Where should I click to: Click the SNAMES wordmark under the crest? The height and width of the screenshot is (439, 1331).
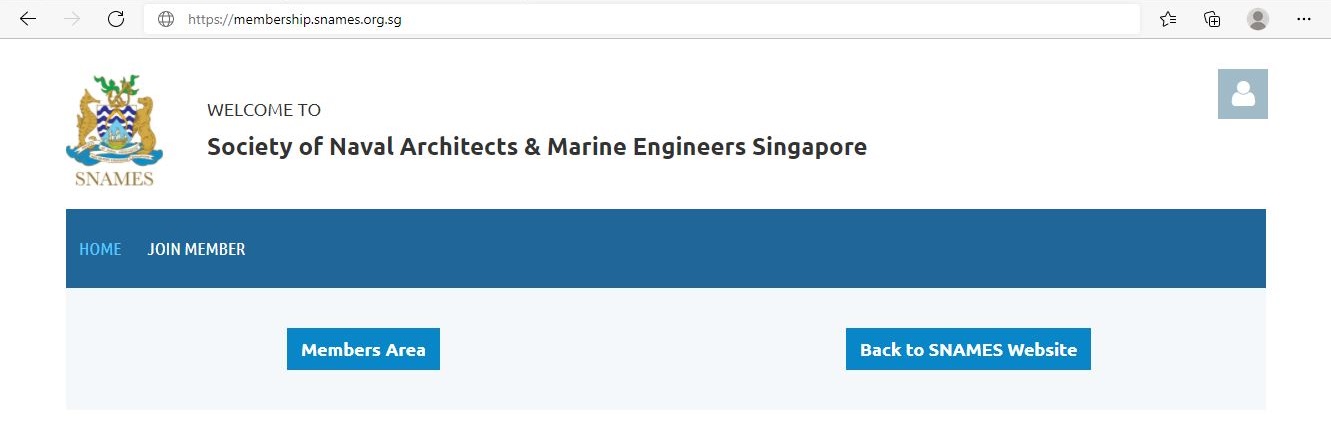[x=114, y=179]
